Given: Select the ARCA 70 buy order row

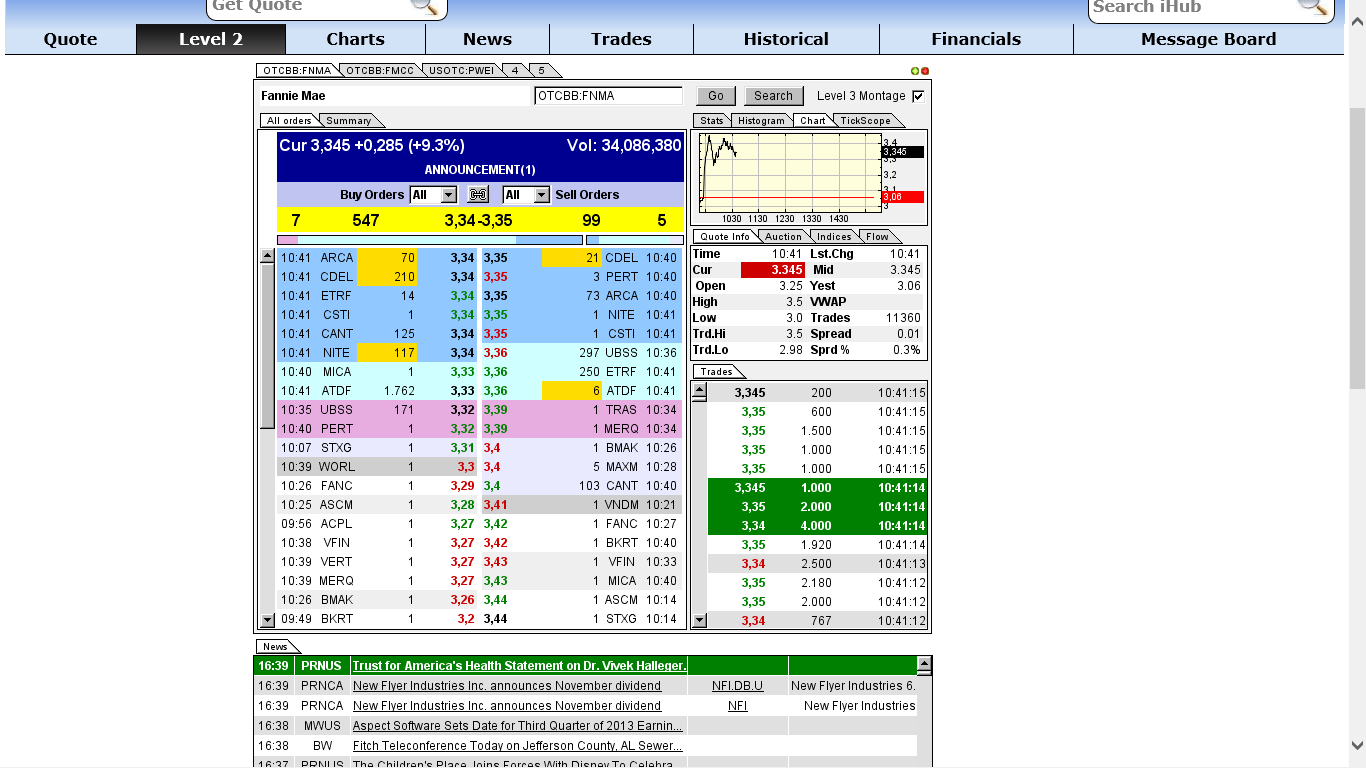Looking at the screenshot, I should (378, 258).
